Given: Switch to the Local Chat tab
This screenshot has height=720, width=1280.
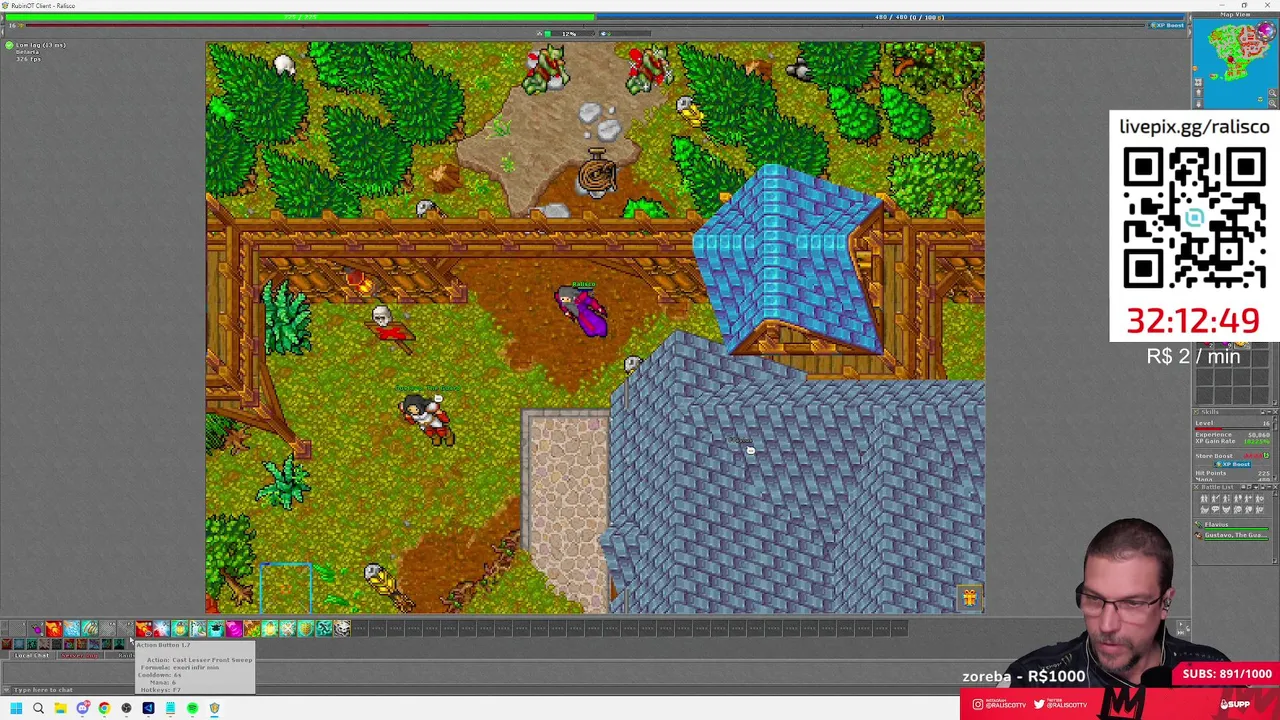Looking at the screenshot, I should click(32, 655).
